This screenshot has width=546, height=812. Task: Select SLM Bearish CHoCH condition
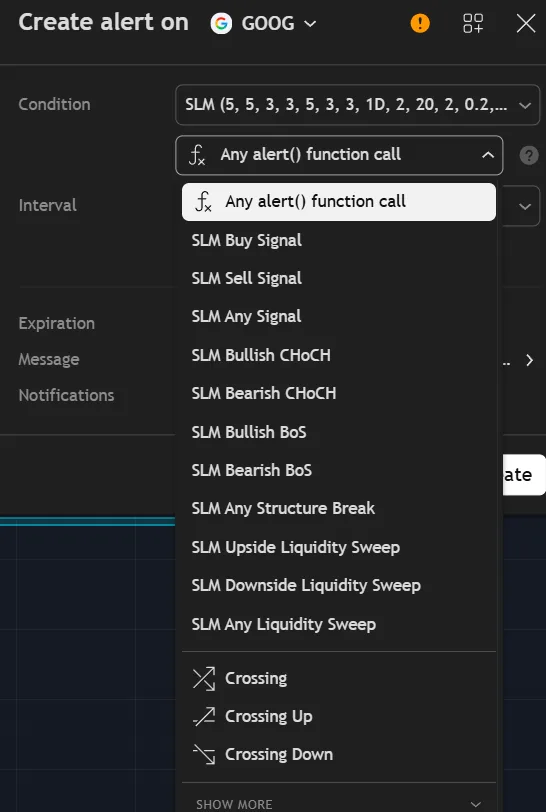click(x=339, y=394)
